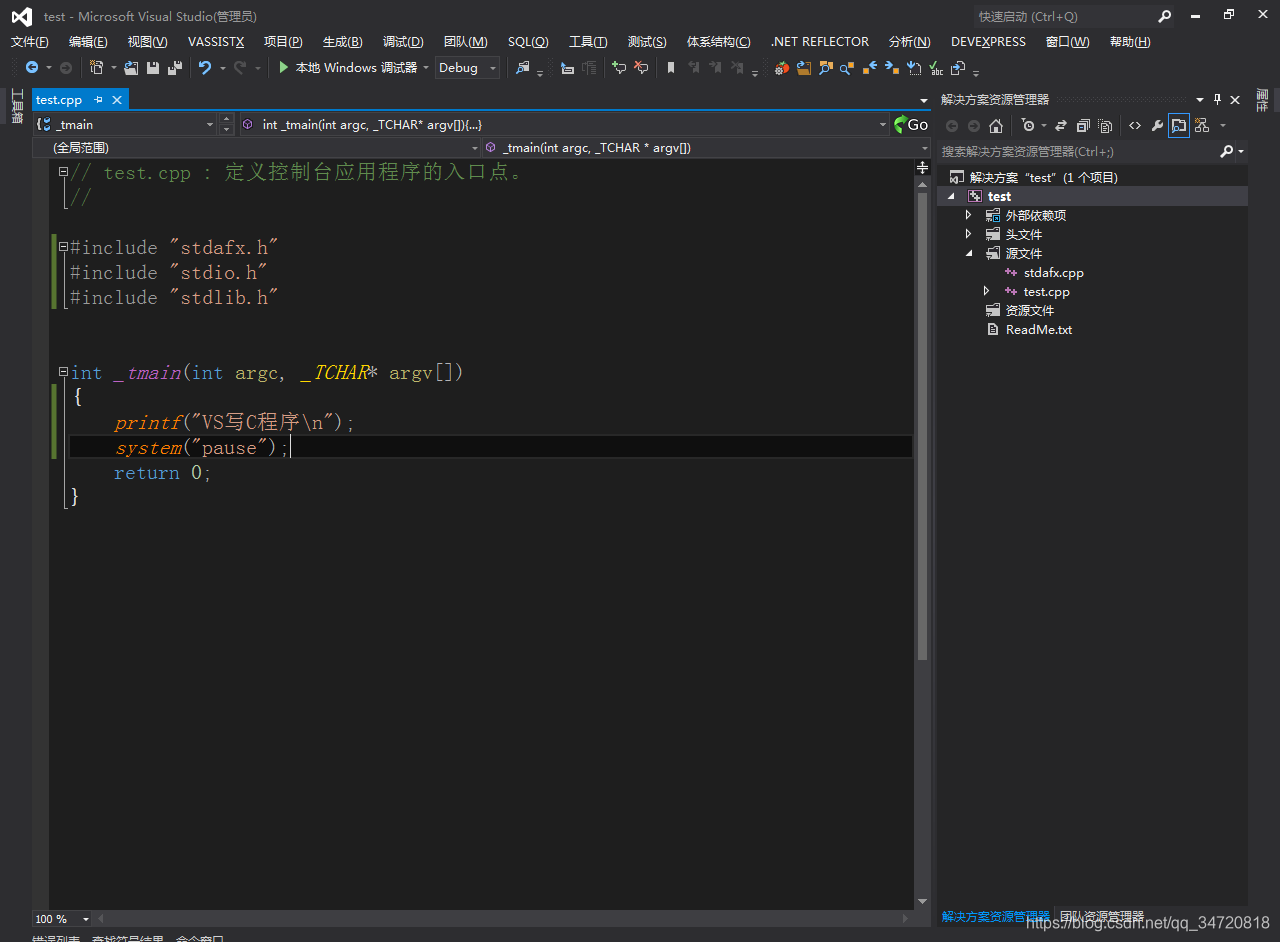Toggle Preview Selected Items button
1280x942 pixels.
tap(1179, 126)
